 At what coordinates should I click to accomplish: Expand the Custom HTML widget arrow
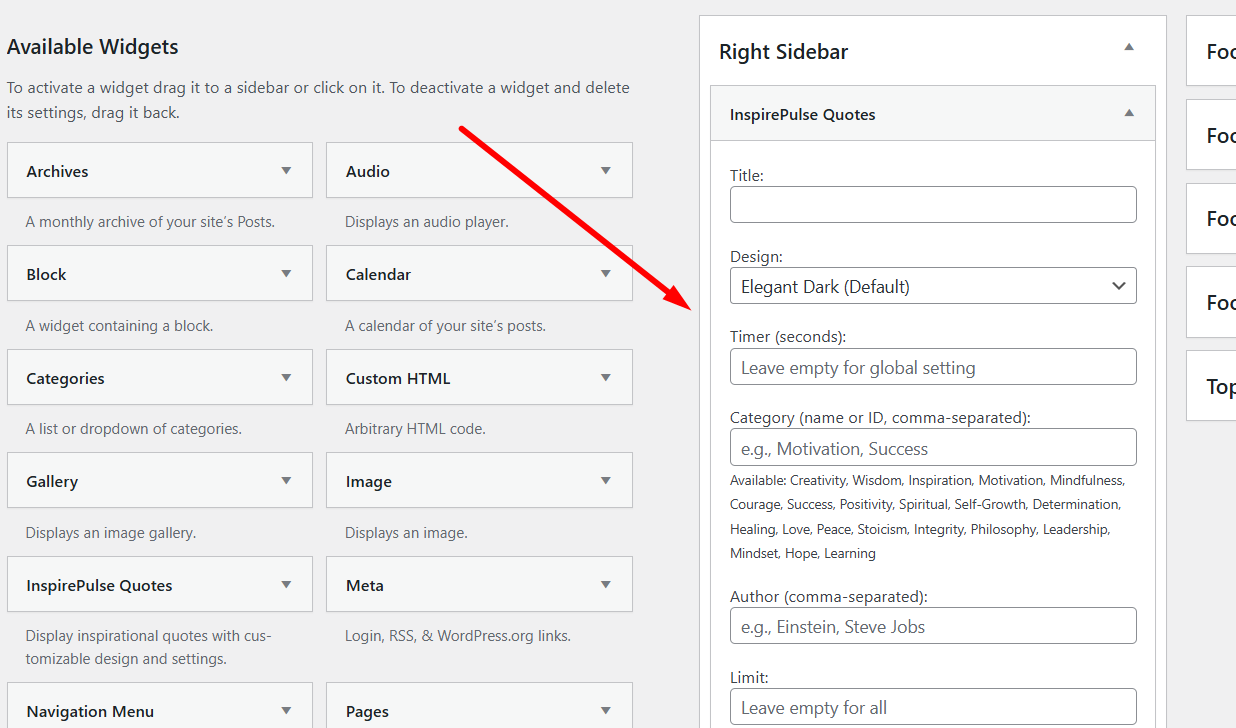click(x=605, y=378)
